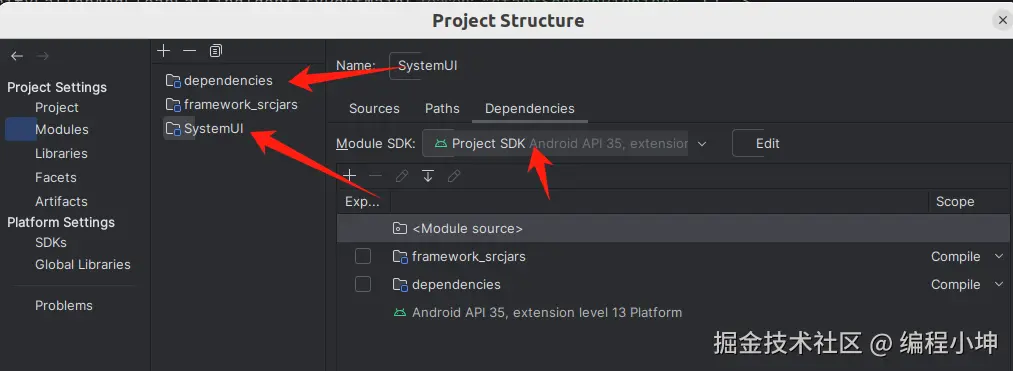The width and height of the screenshot is (1013, 371).
Task: Go back with the left arrow
Action: coord(17,56)
